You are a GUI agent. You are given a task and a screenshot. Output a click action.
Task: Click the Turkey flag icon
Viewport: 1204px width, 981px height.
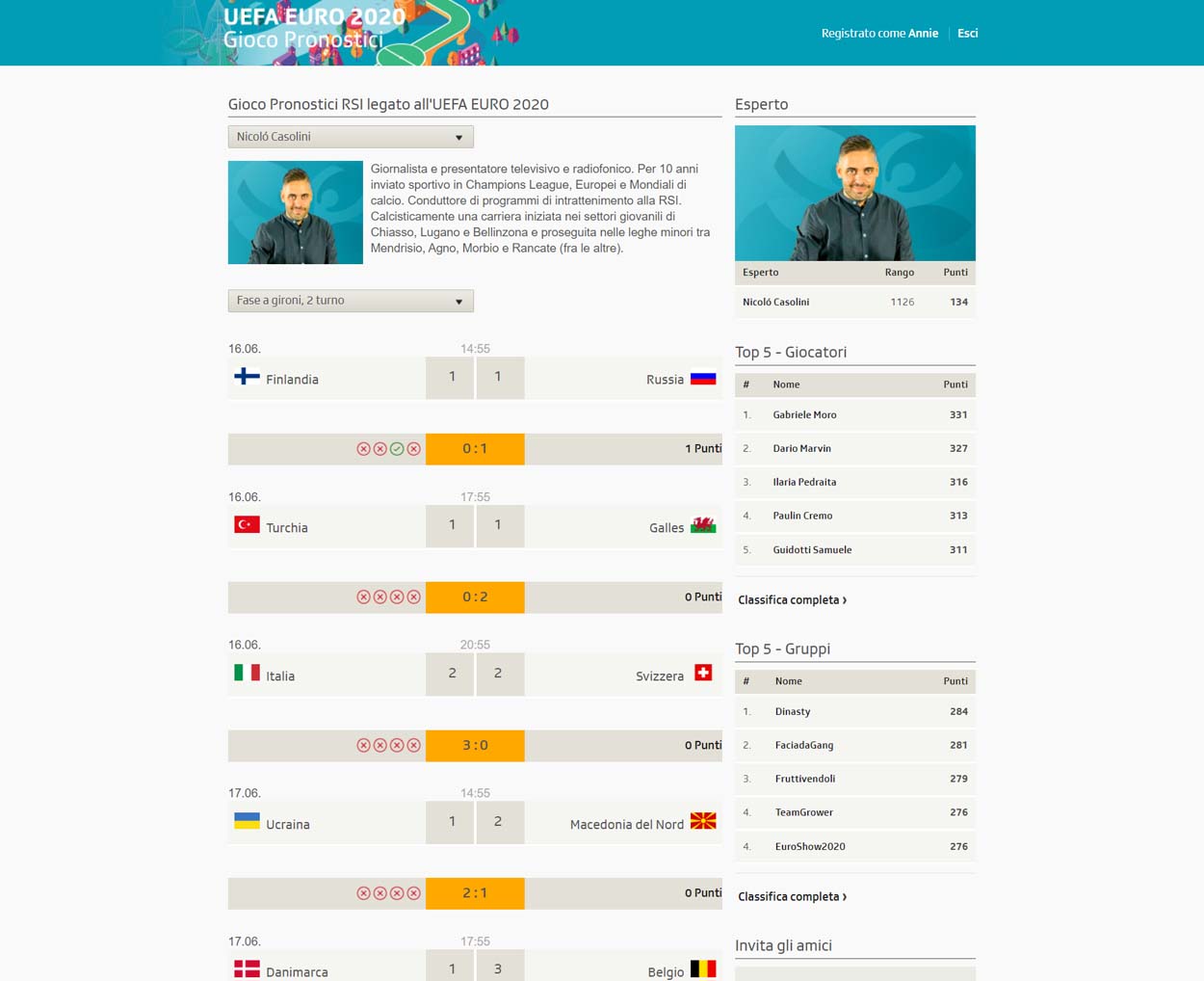[247, 525]
